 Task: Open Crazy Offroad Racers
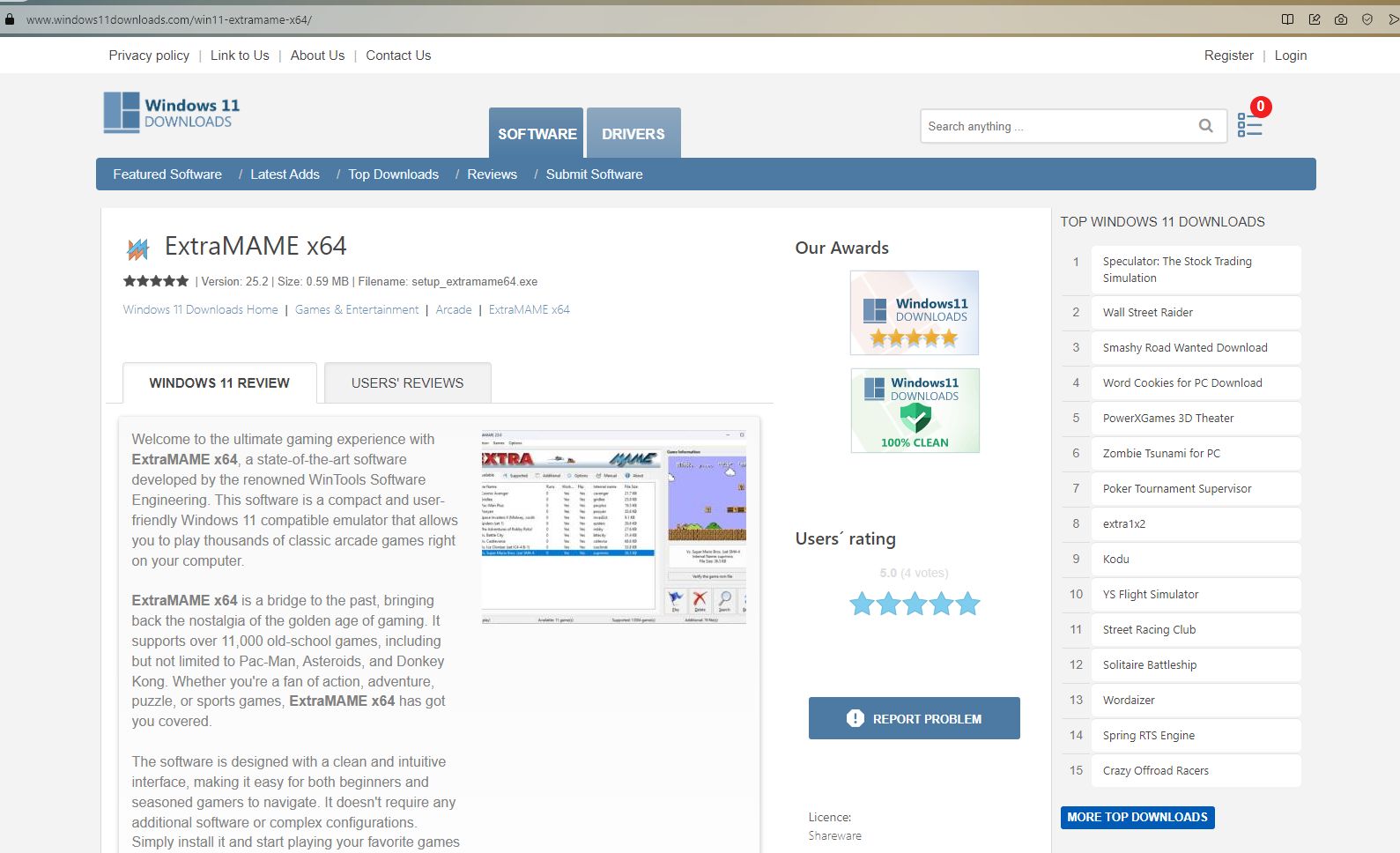[x=1196, y=770]
